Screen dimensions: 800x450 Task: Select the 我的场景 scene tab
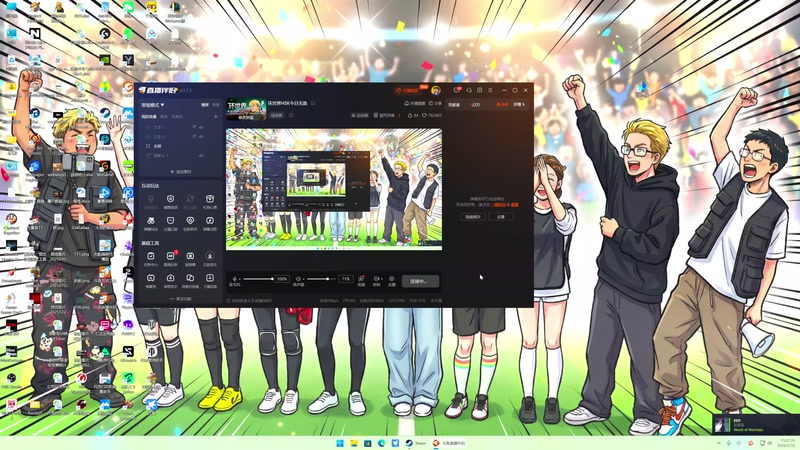[149, 117]
